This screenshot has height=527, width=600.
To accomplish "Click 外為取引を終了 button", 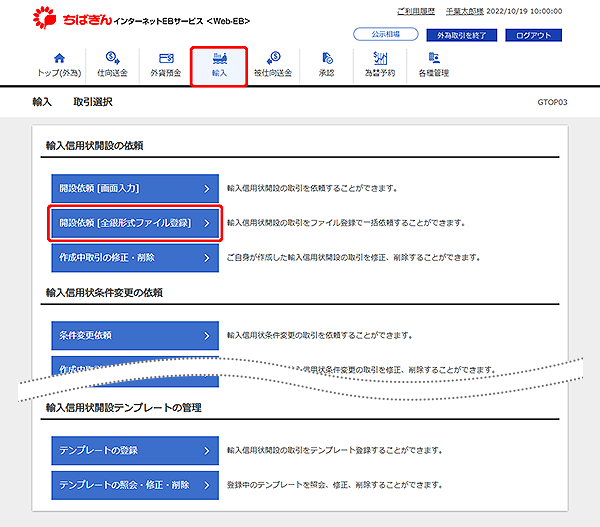I will 462,35.
